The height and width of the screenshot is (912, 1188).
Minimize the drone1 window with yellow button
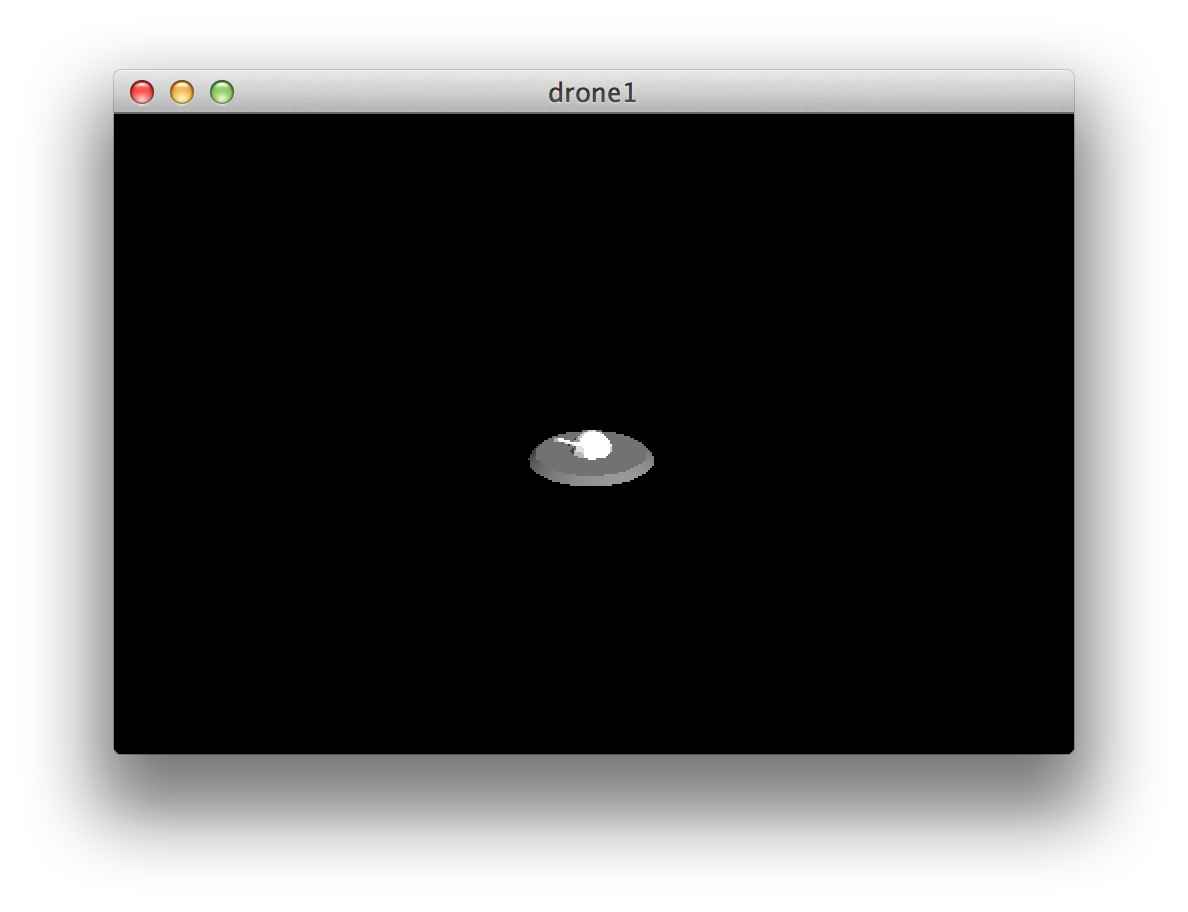pyautogui.click(x=182, y=92)
